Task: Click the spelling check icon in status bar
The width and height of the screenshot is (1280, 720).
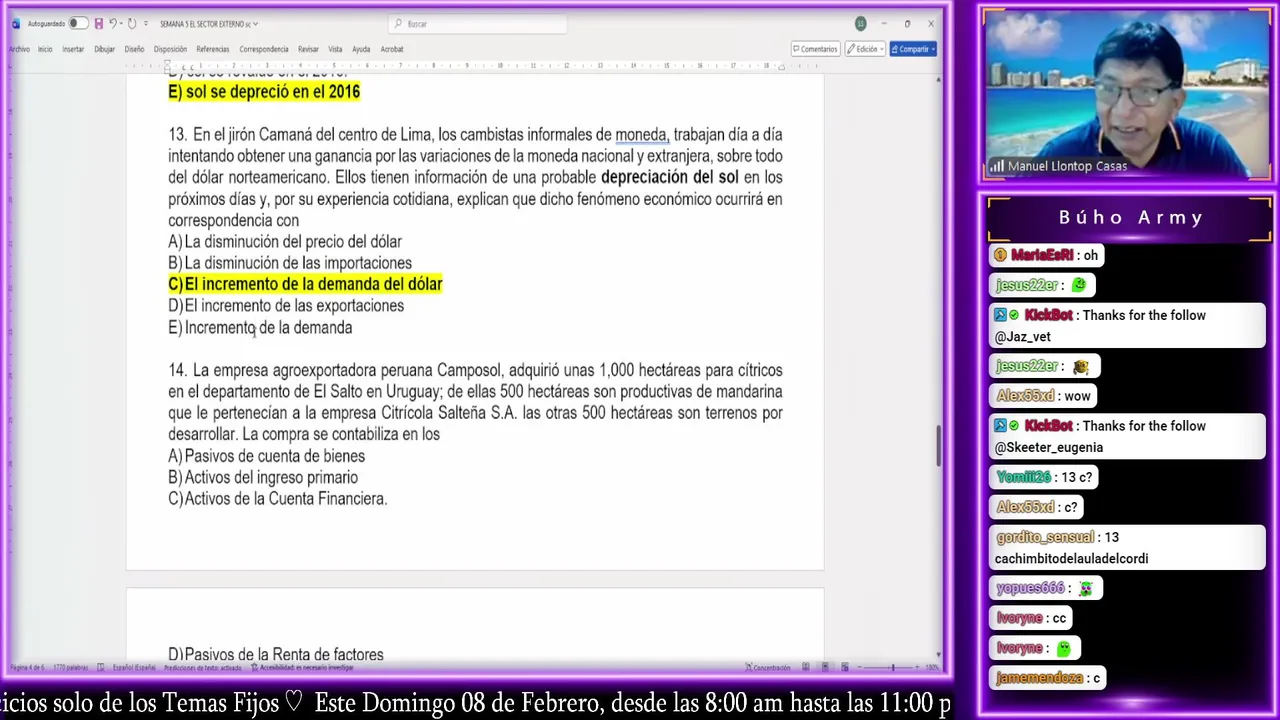Action: [x=103, y=667]
